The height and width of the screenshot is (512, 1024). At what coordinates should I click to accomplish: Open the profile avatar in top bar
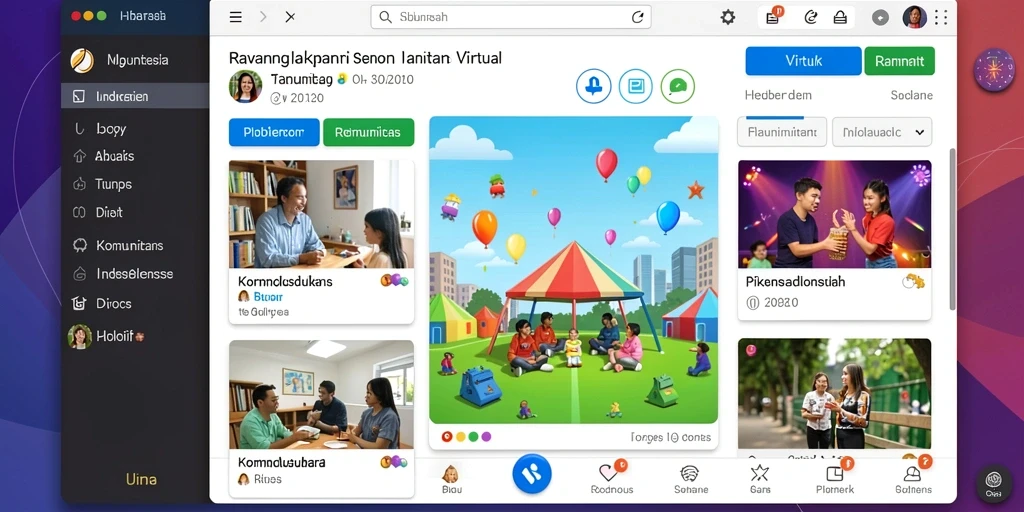pos(914,17)
